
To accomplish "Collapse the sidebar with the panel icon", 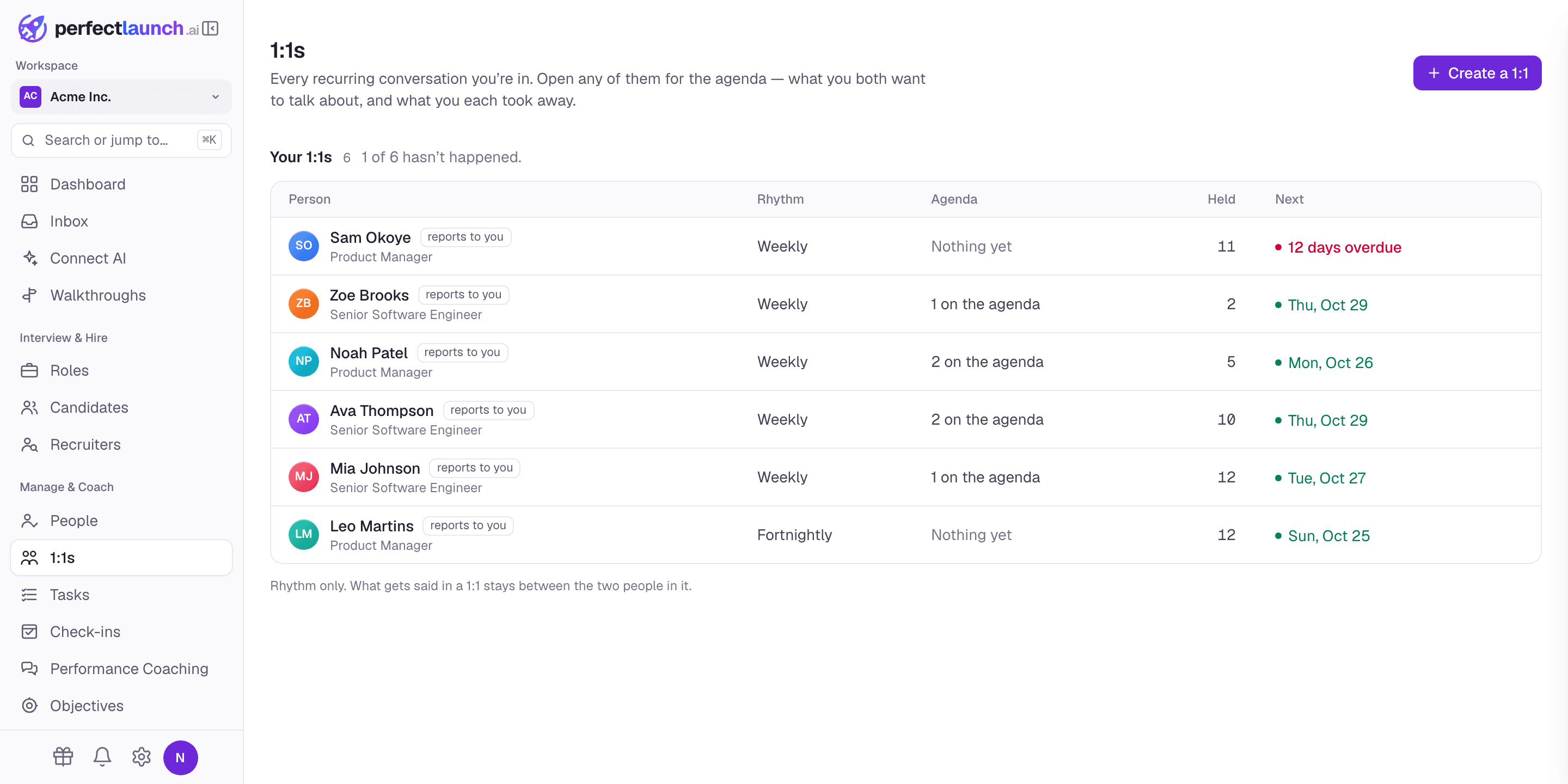I will point(211,28).
